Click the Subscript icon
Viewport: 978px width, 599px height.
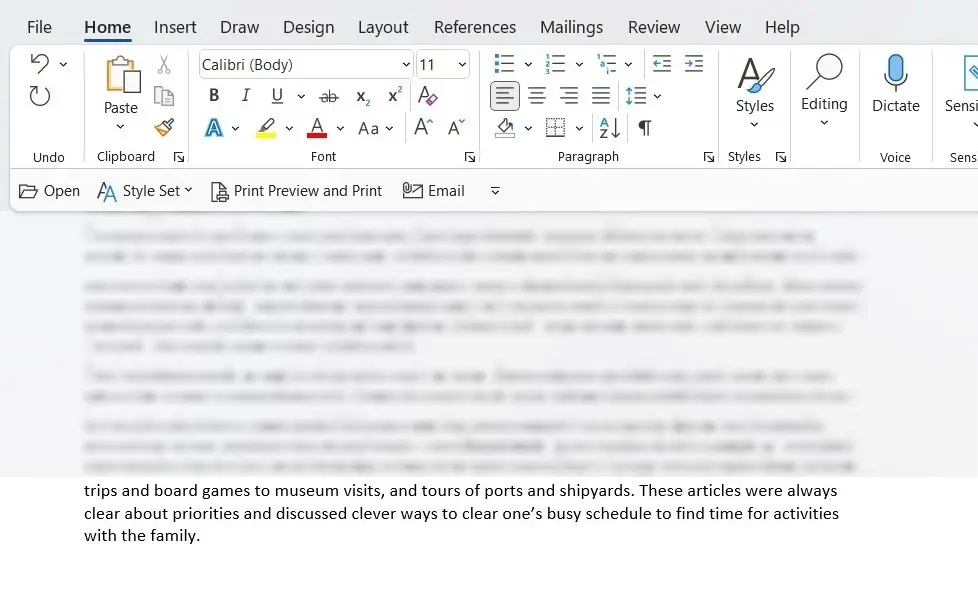(361, 95)
